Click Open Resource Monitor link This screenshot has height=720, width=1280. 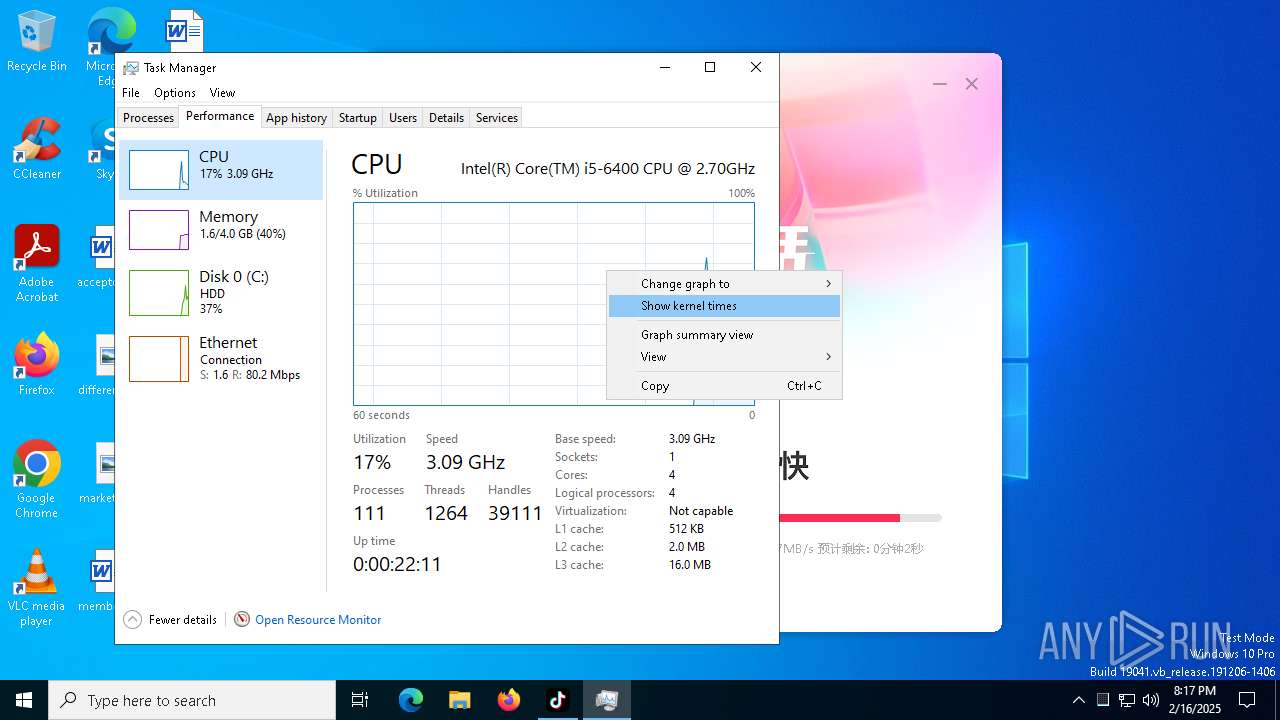318,620
